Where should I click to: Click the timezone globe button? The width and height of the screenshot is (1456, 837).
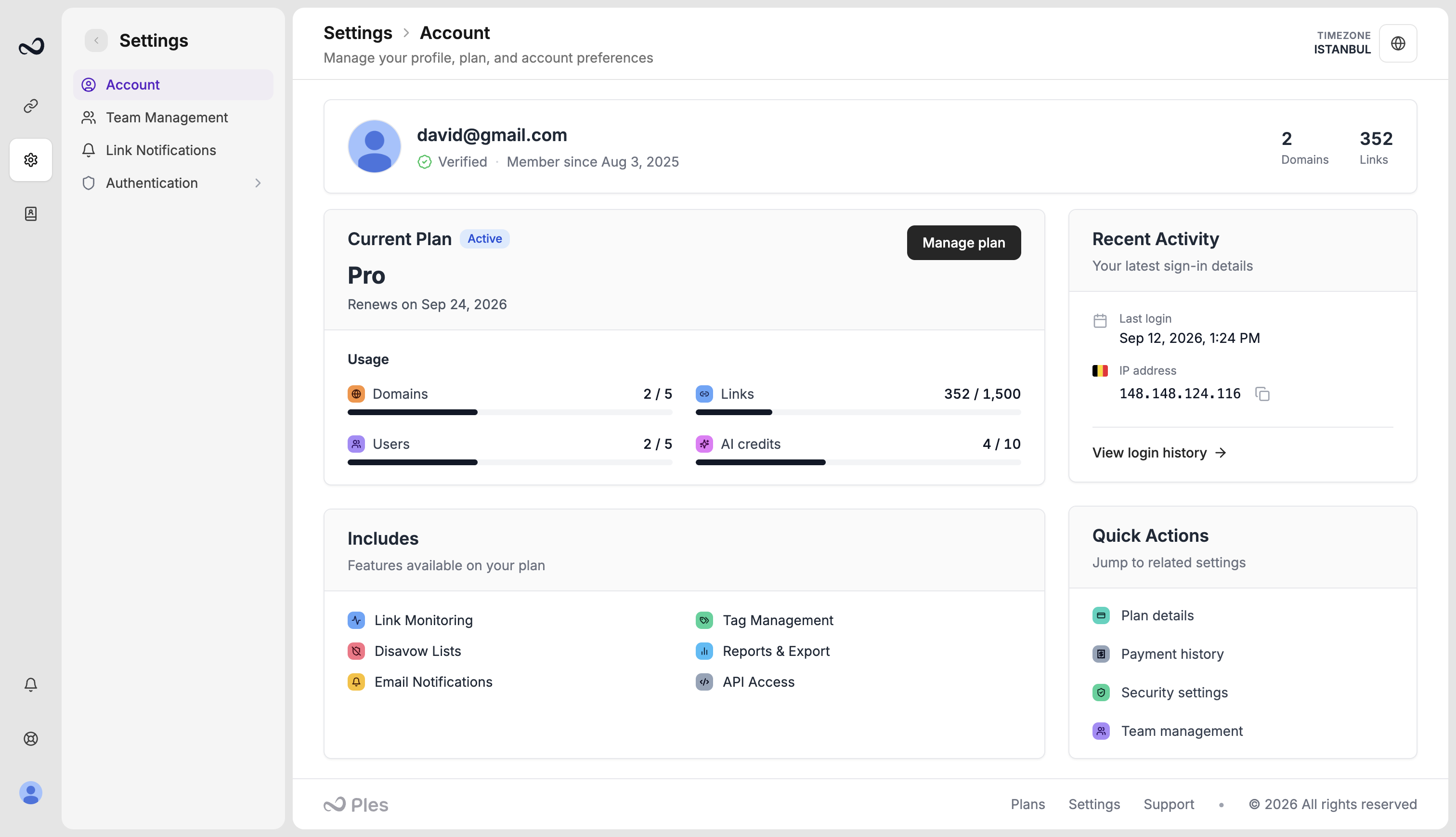click(x=1398, y=44)
